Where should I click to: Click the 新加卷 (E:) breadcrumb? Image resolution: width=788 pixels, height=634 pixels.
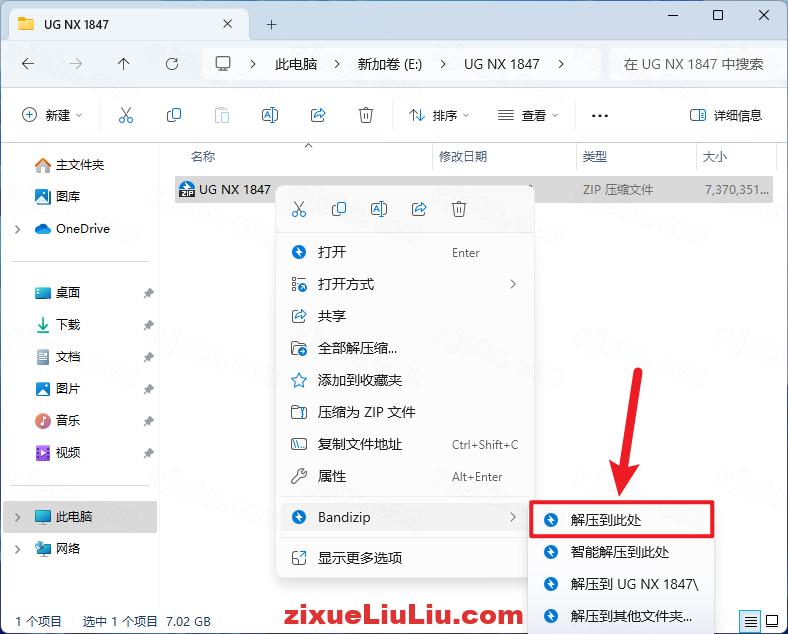(x=389, y=64)
